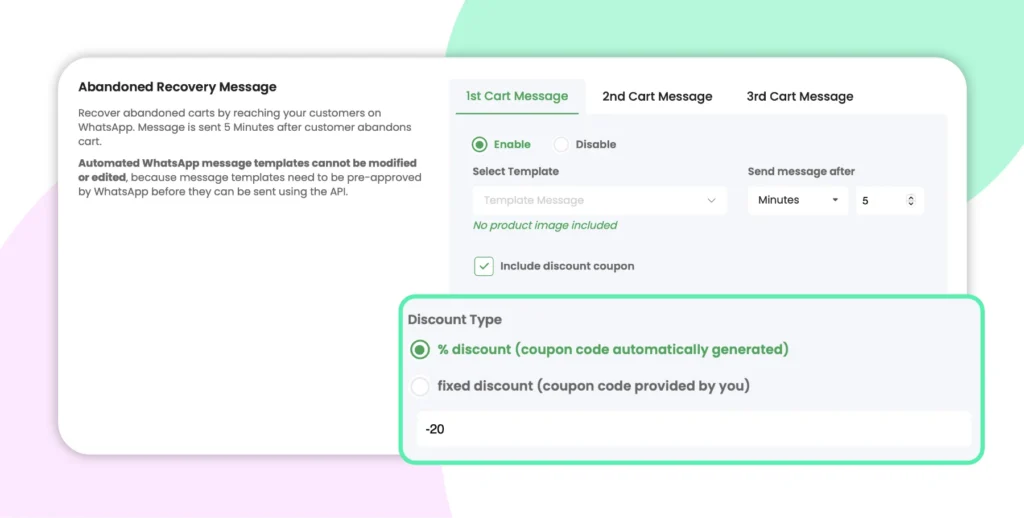Open the Minutes time unit dropdown
1024x518 pixels.
797,200
